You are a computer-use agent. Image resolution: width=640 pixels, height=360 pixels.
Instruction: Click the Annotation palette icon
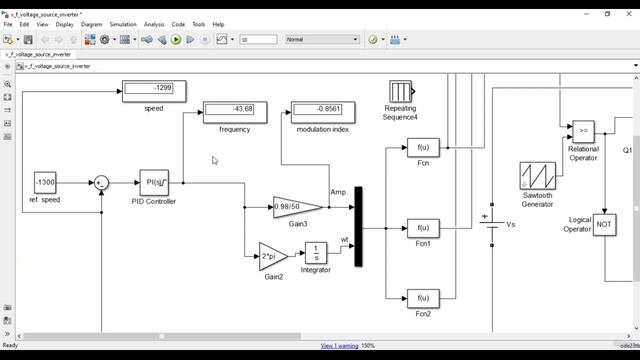(7, 123)
